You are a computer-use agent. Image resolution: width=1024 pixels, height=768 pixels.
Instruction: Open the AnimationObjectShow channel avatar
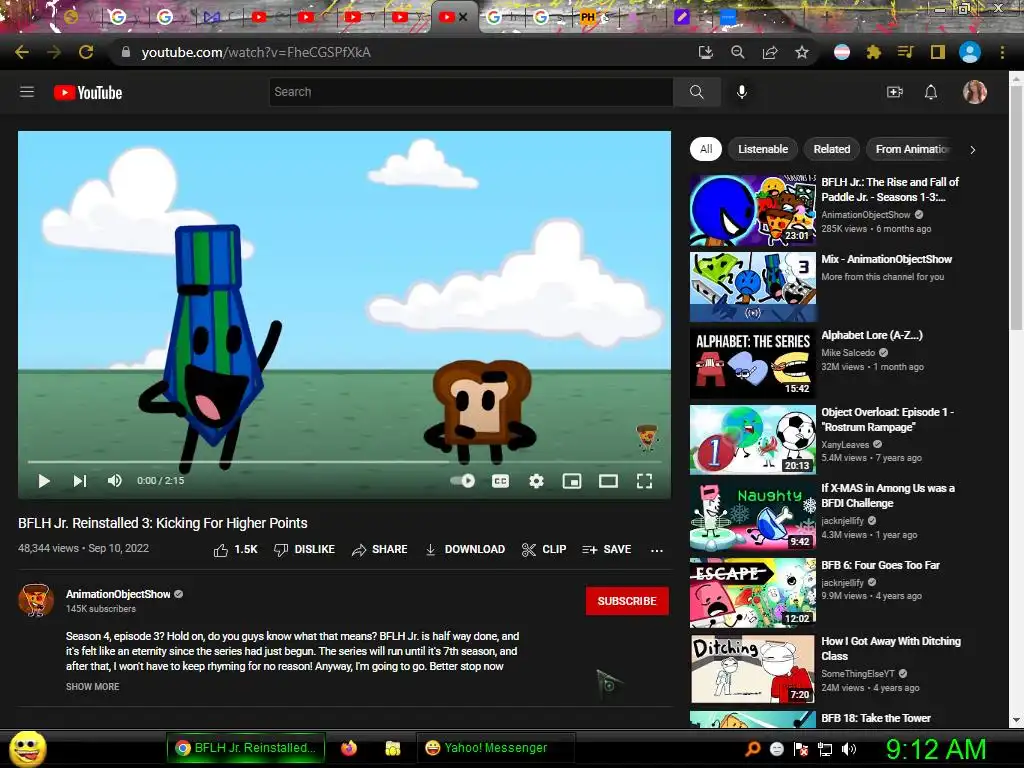pyautogui.click(x=36, y=600)
